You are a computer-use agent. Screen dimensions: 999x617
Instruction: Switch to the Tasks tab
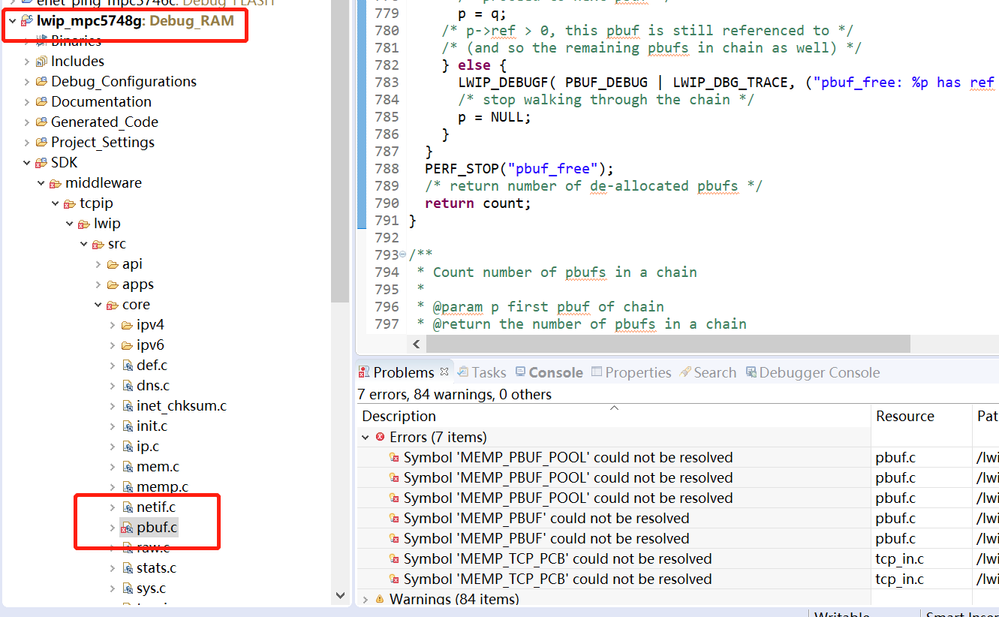coord(482,372)
